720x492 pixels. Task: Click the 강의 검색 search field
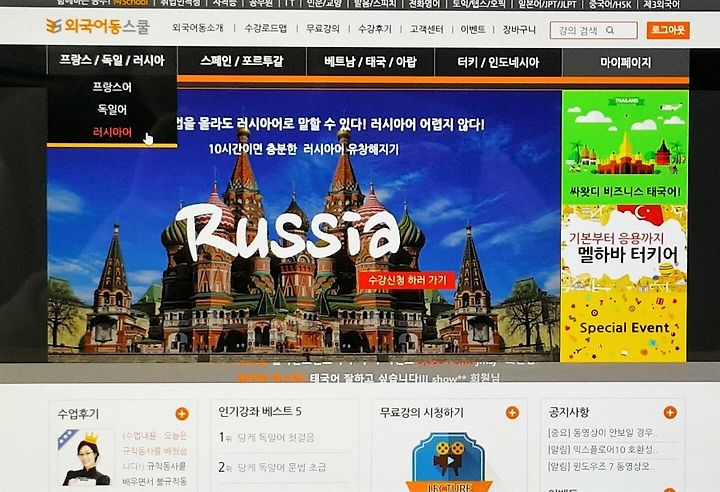coord(593,30)
